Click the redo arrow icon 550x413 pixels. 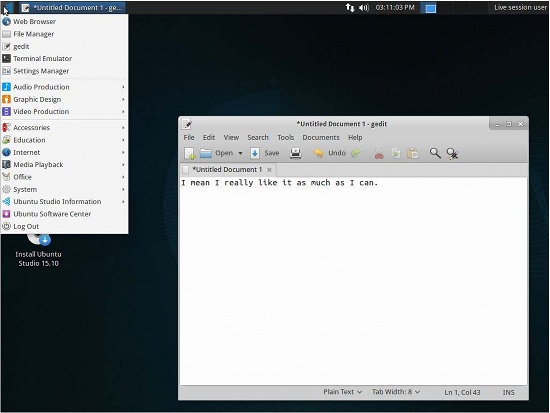point(356,153)
